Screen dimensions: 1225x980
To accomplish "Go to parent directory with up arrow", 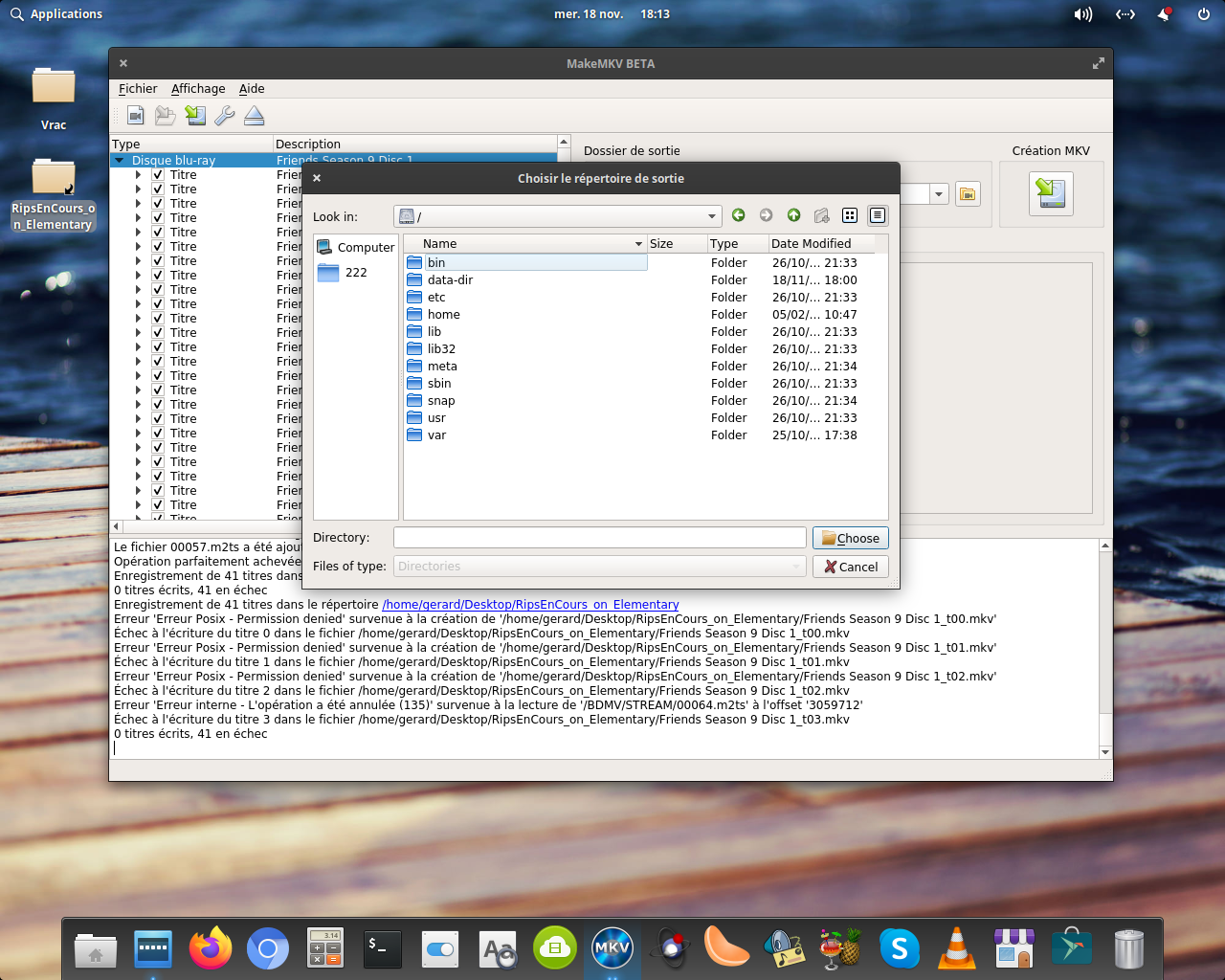I will pyautogui.click(x=793, y=215).
